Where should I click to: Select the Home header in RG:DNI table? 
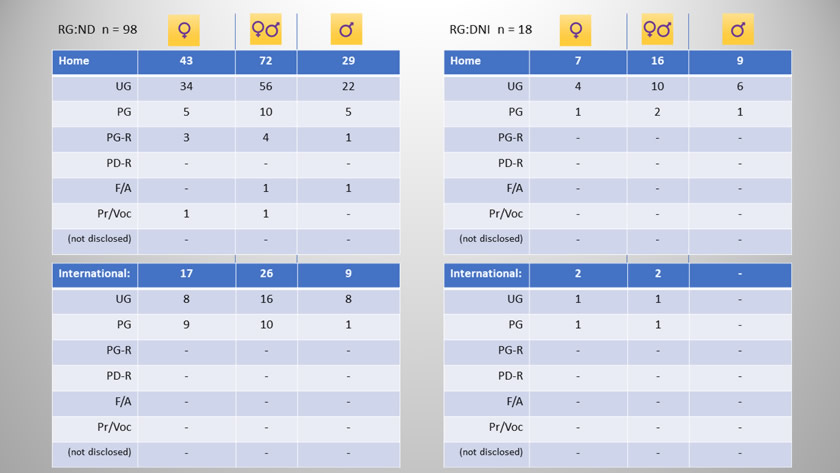tap(486, 62)
